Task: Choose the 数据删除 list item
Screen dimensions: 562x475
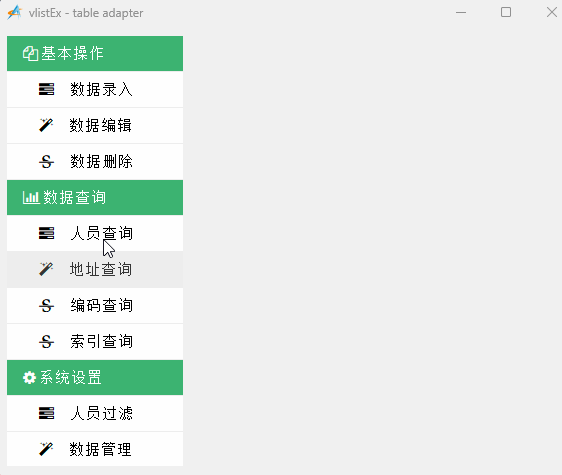Action: pyautogui.click(x=95, y=161)
